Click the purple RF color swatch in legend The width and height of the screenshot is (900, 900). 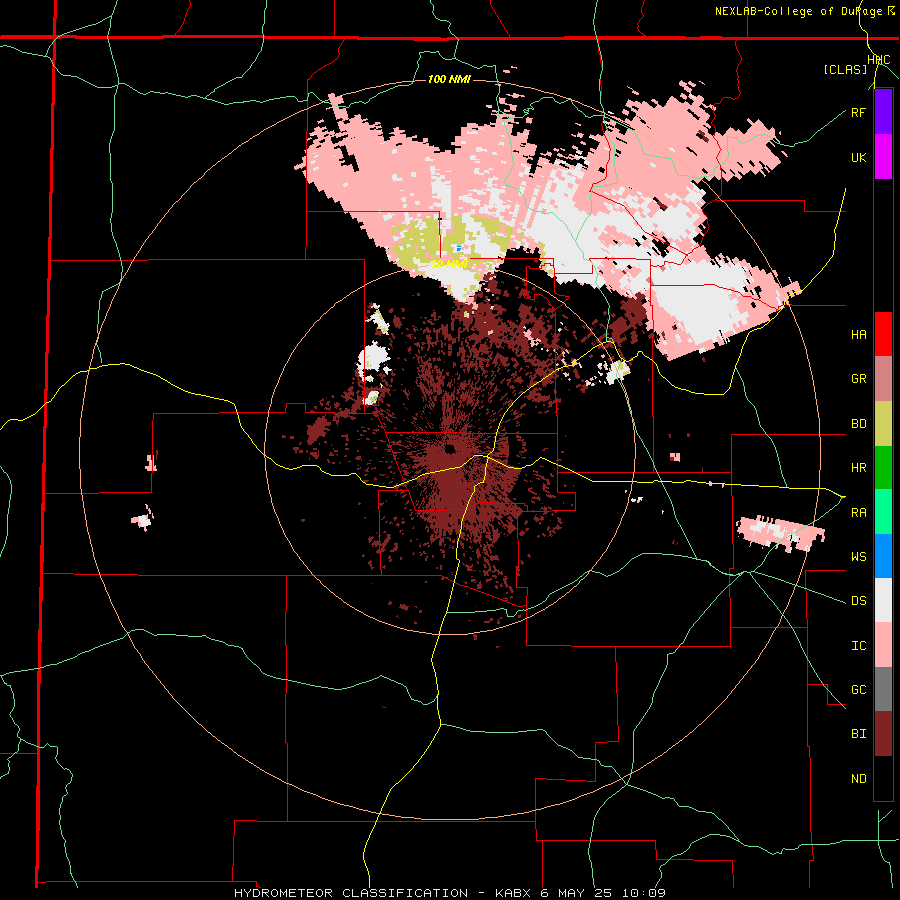883,112
